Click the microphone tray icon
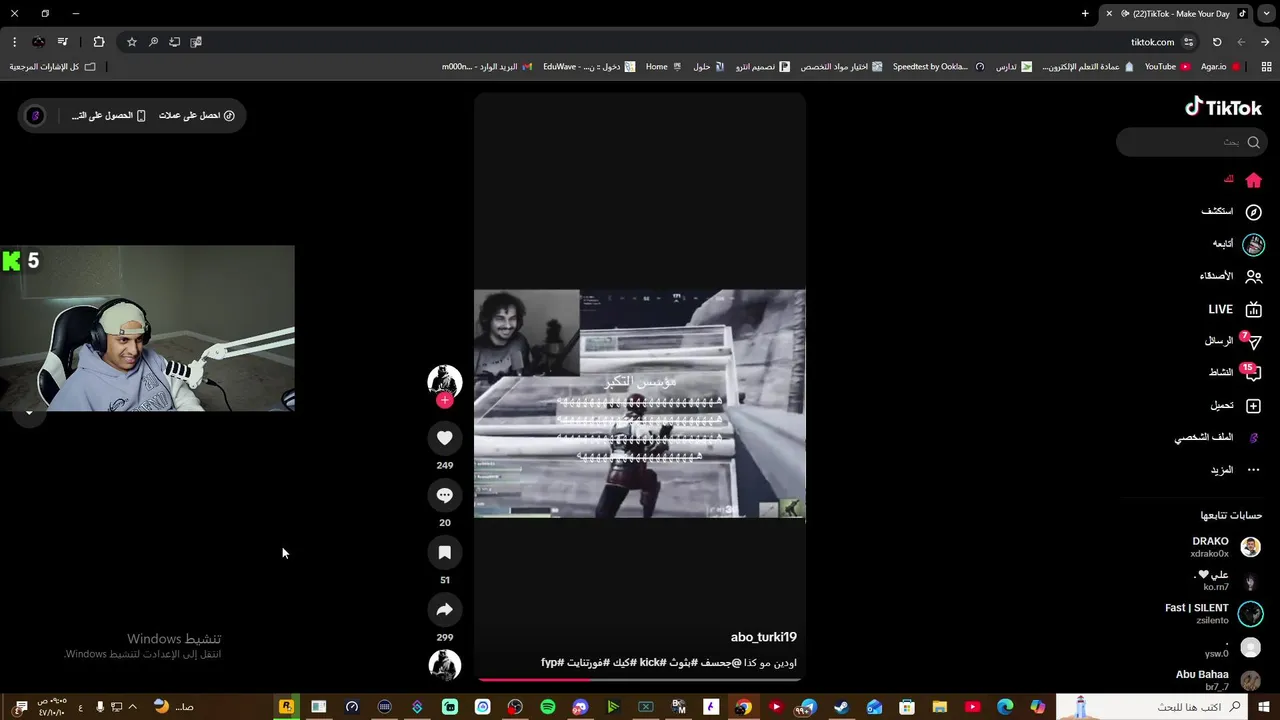Screen dimensions: 1280x720 pos(100,707)
